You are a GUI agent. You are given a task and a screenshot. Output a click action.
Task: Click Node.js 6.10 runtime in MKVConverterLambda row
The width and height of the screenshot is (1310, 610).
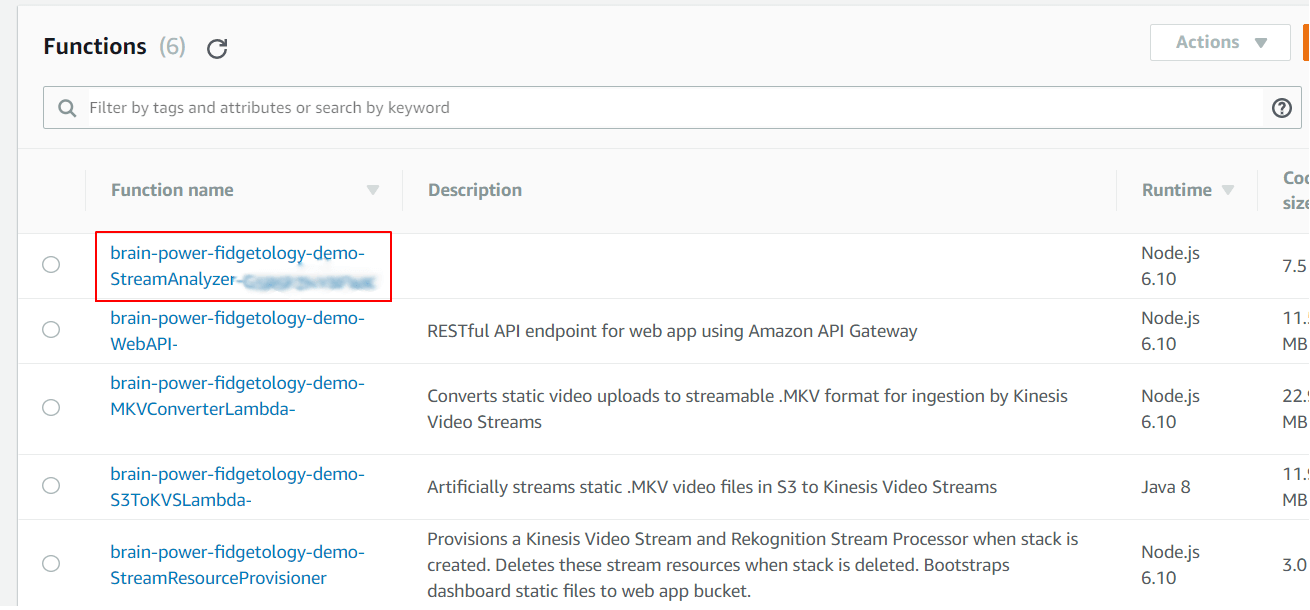tap(1170, 409)
